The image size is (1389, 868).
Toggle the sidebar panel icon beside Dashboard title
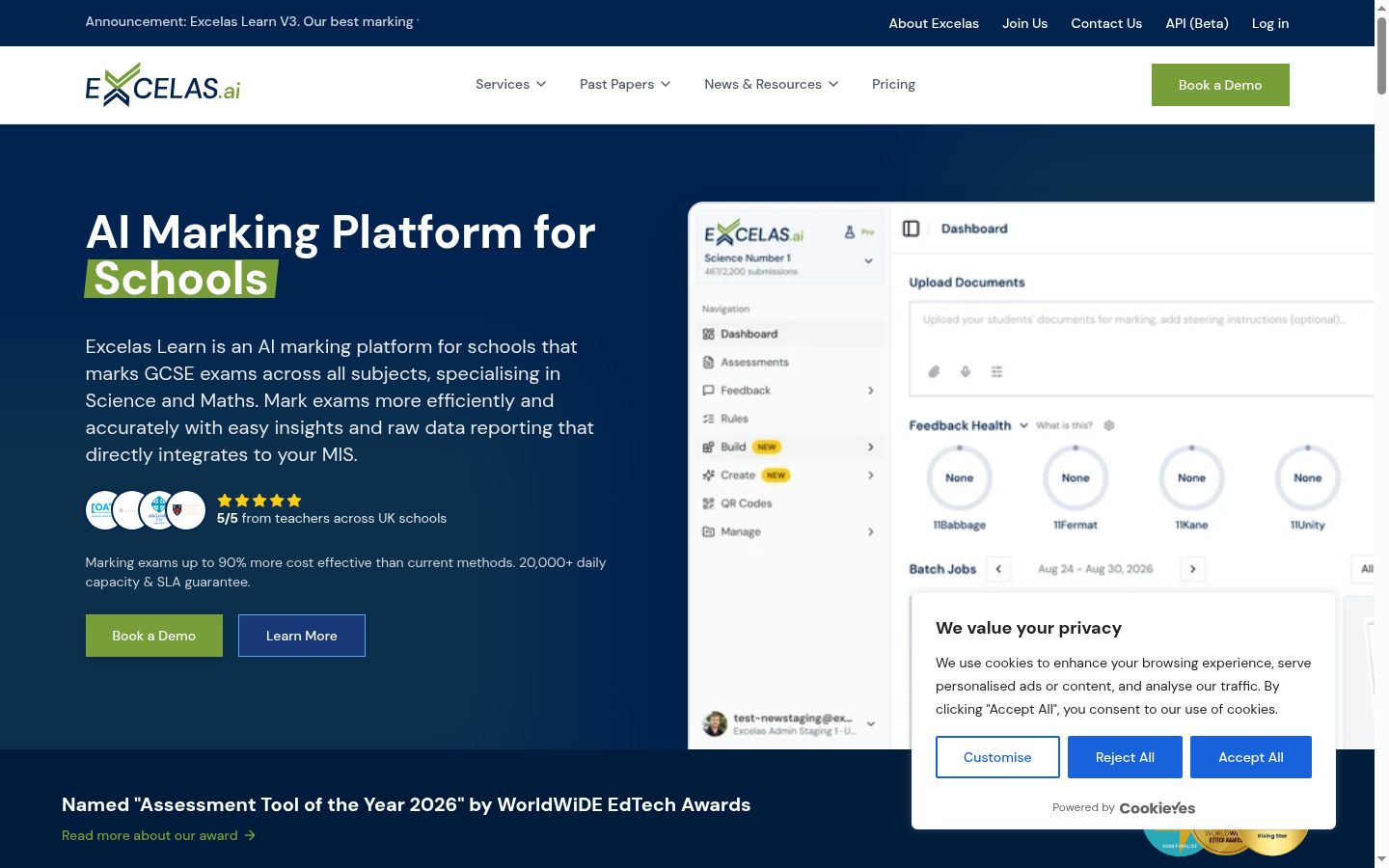[911, 229]
